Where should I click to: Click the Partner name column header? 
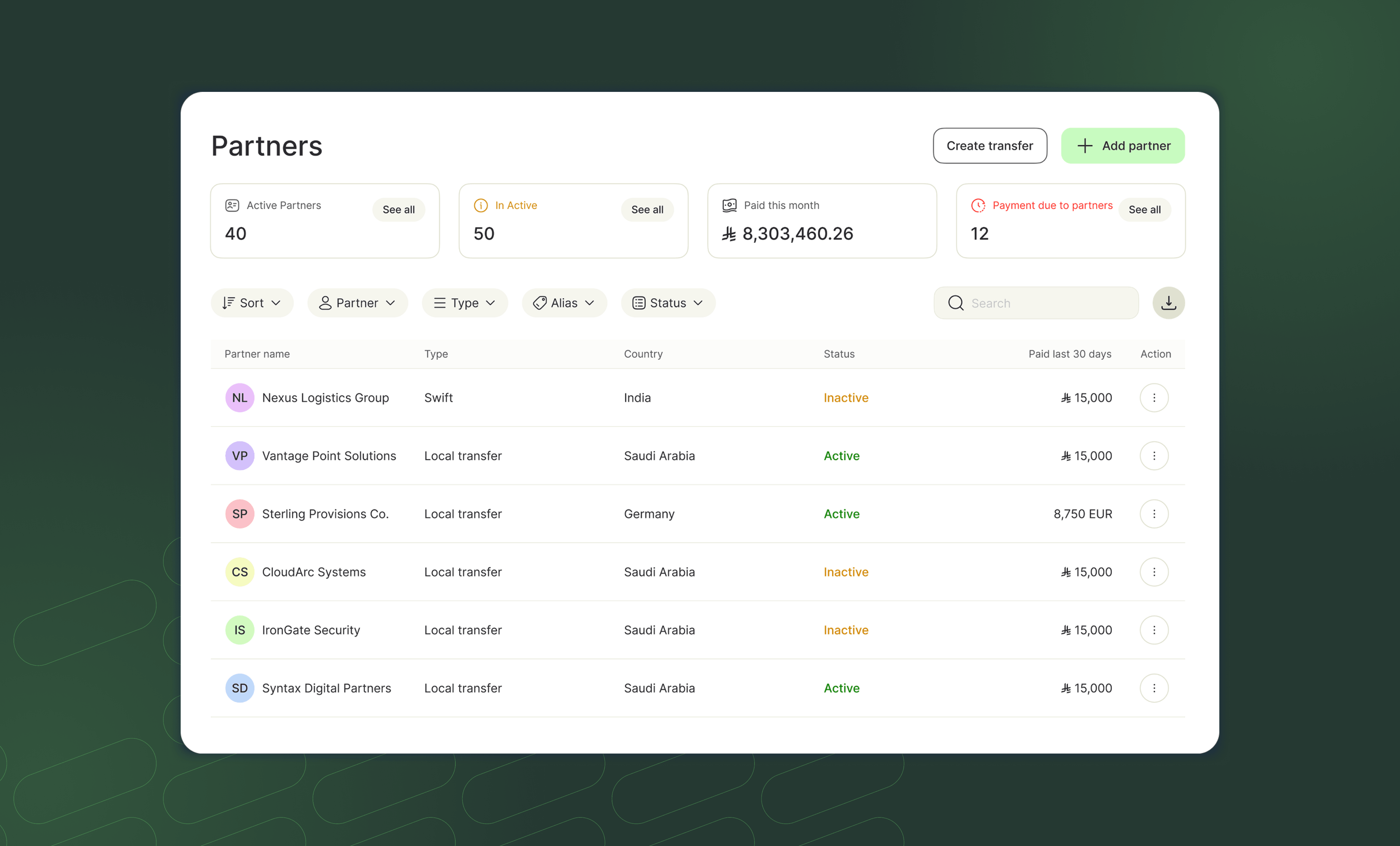click(257, 354)
